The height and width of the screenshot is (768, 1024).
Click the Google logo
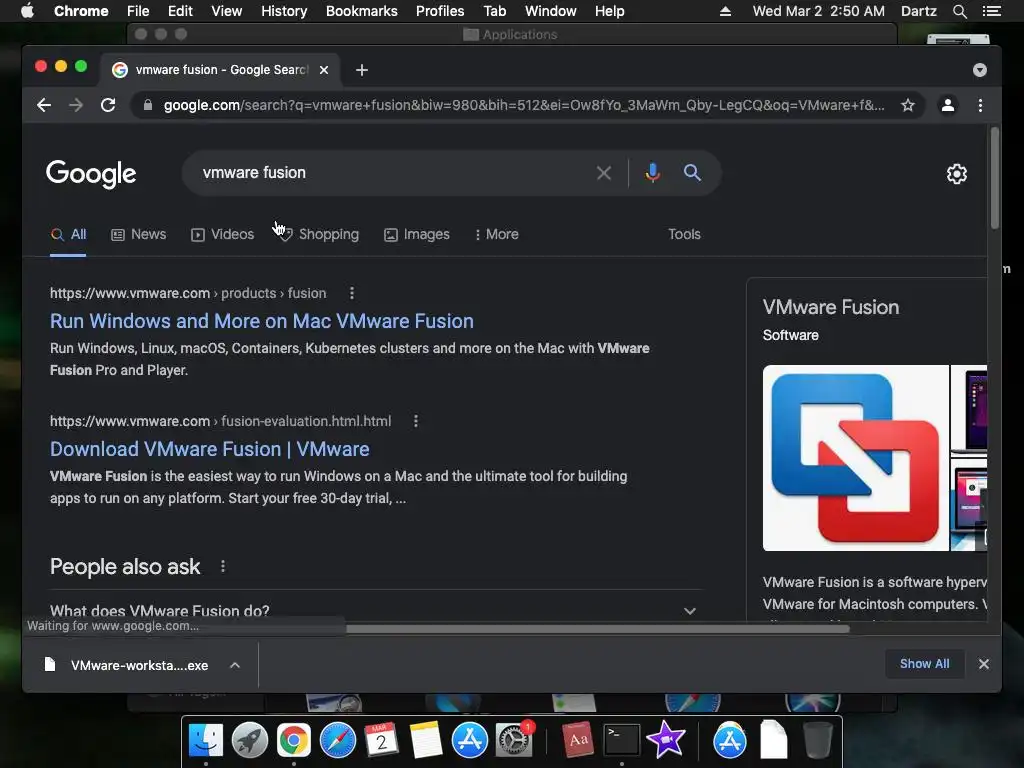pos(91,174)
